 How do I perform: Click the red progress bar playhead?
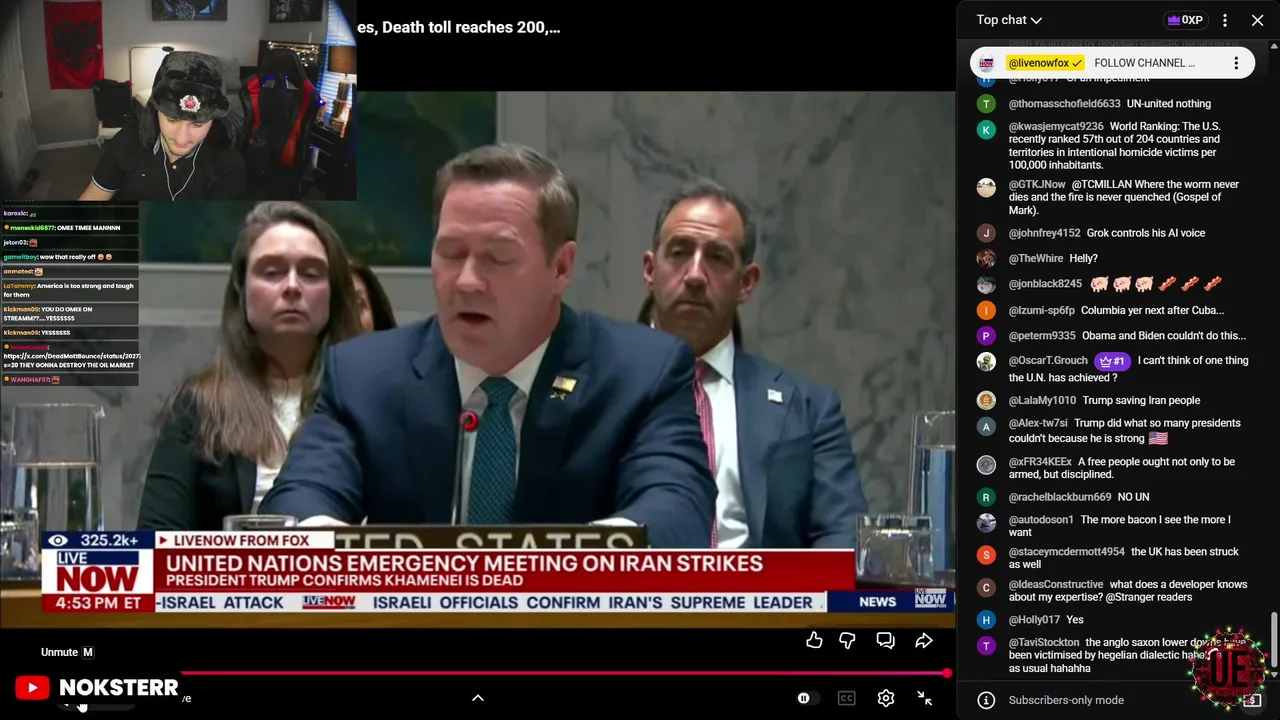click(x=947, y=673)
